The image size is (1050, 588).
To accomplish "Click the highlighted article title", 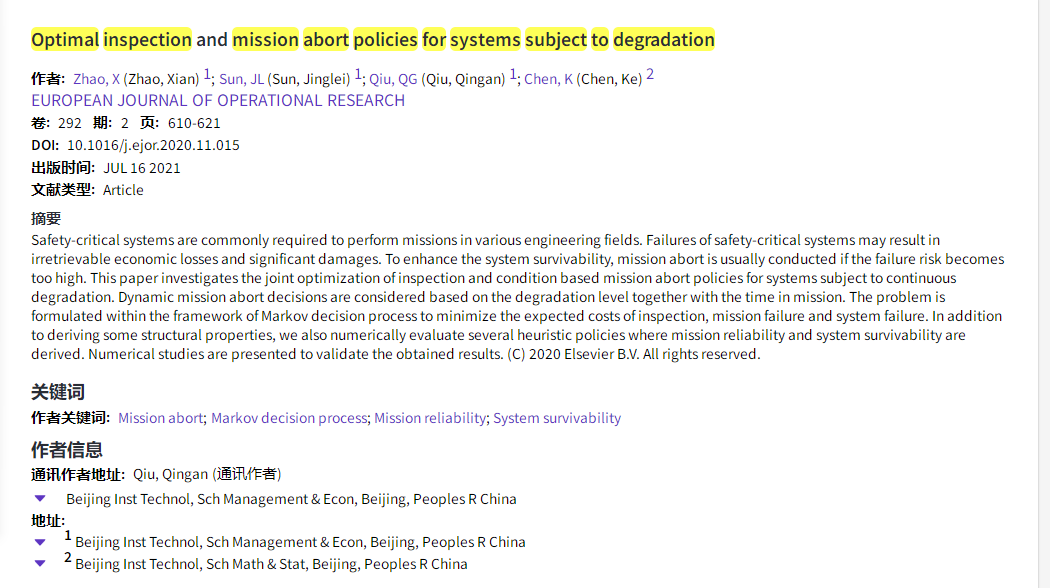I will [373, 40].
